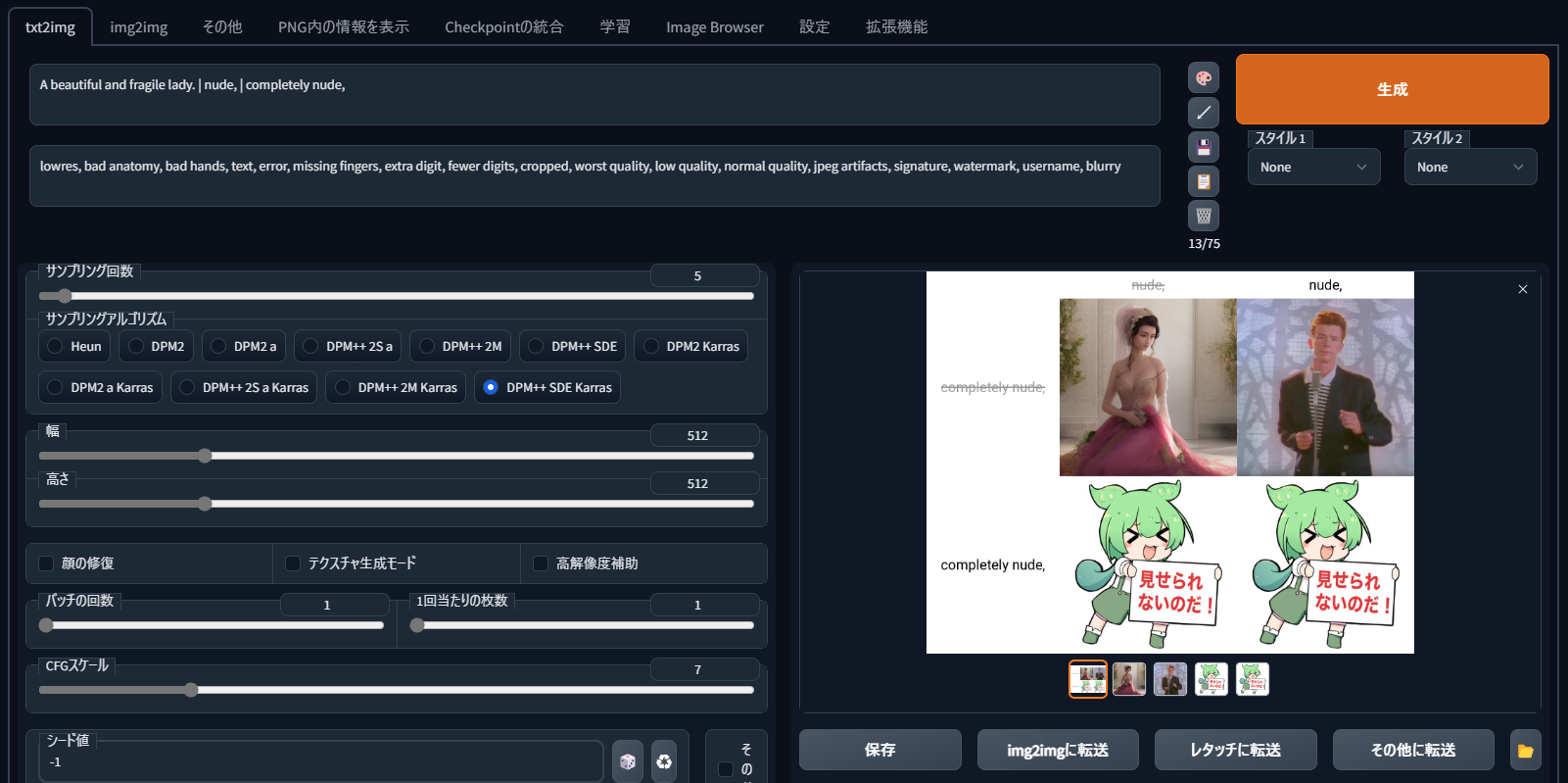
Task: Select the first green-haired character thumbnail
Action: [1212, 679]
